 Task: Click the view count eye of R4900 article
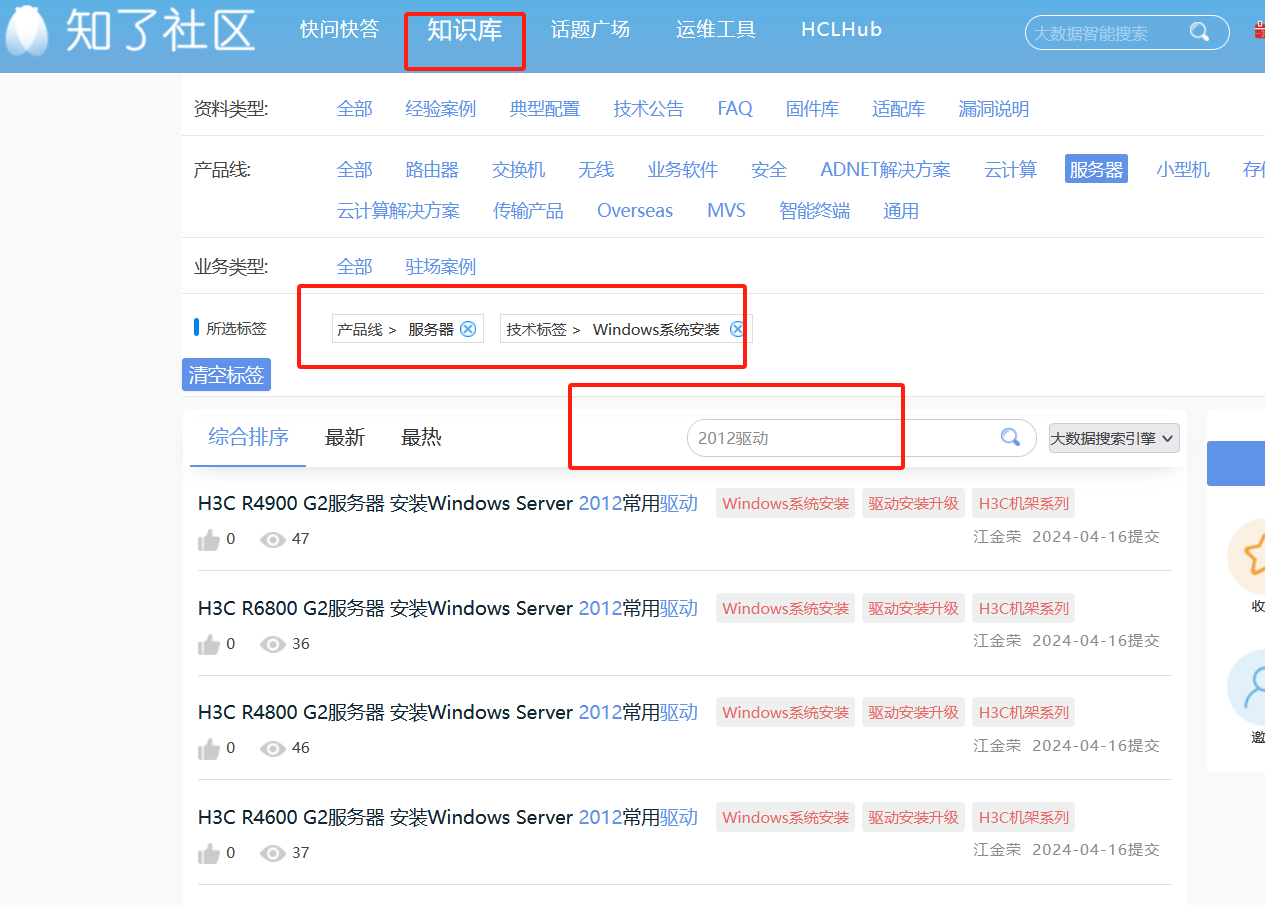point(272,540)
